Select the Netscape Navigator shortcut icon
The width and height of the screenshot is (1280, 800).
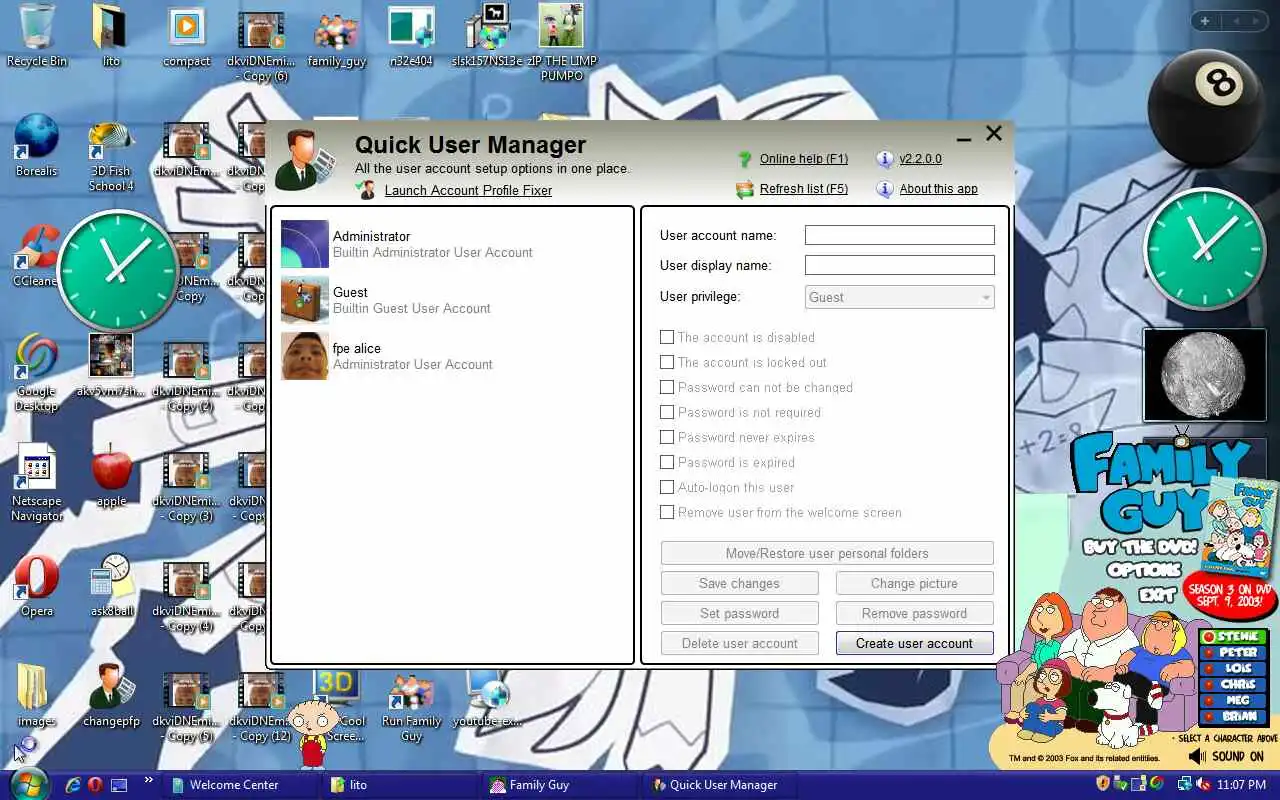pos(37,468)
